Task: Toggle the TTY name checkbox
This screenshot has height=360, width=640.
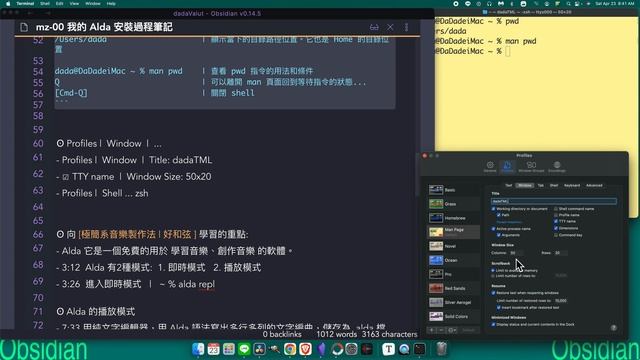Action: [556, 221]
